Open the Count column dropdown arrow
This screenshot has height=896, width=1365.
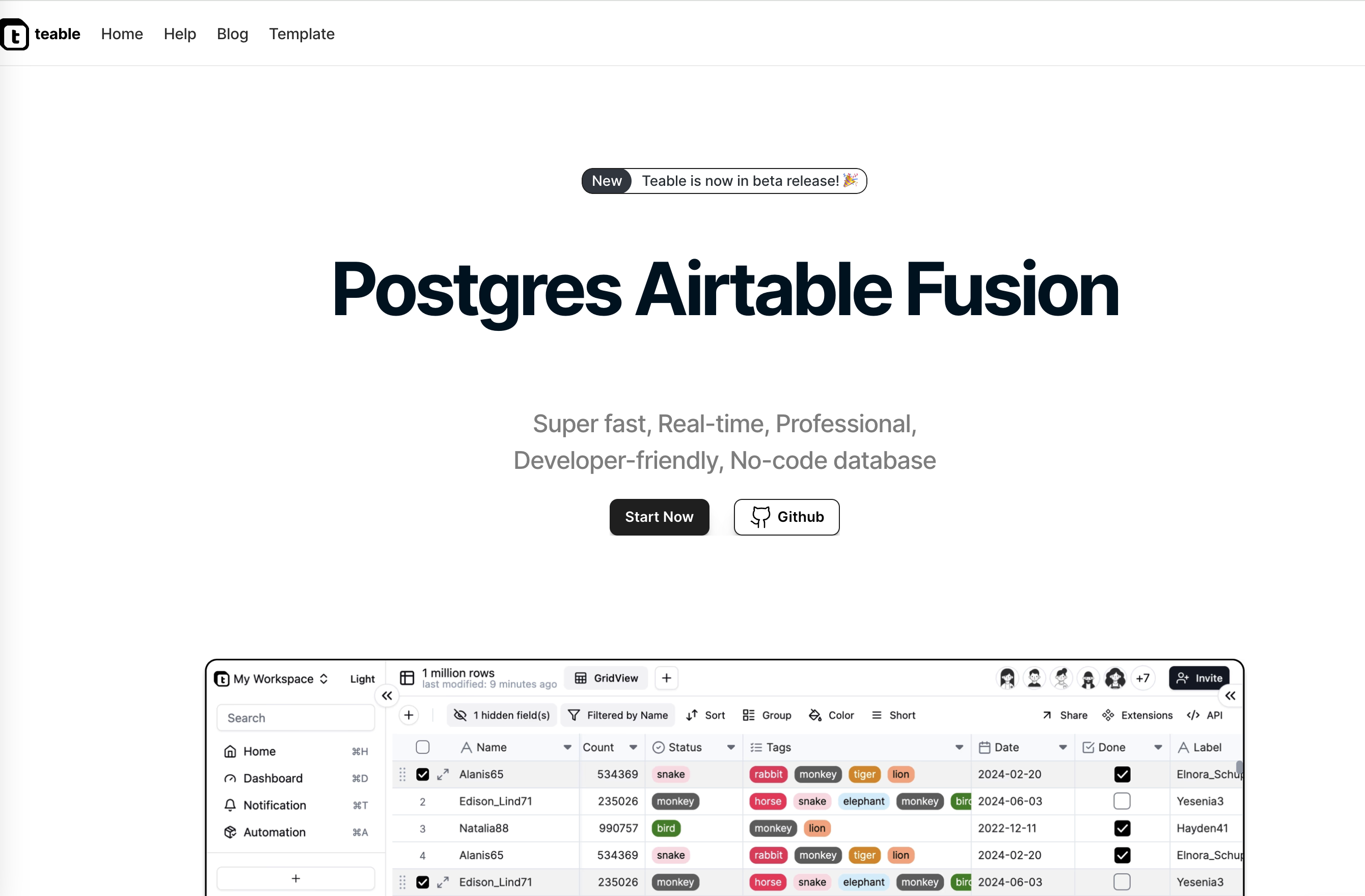click(633, 747)
